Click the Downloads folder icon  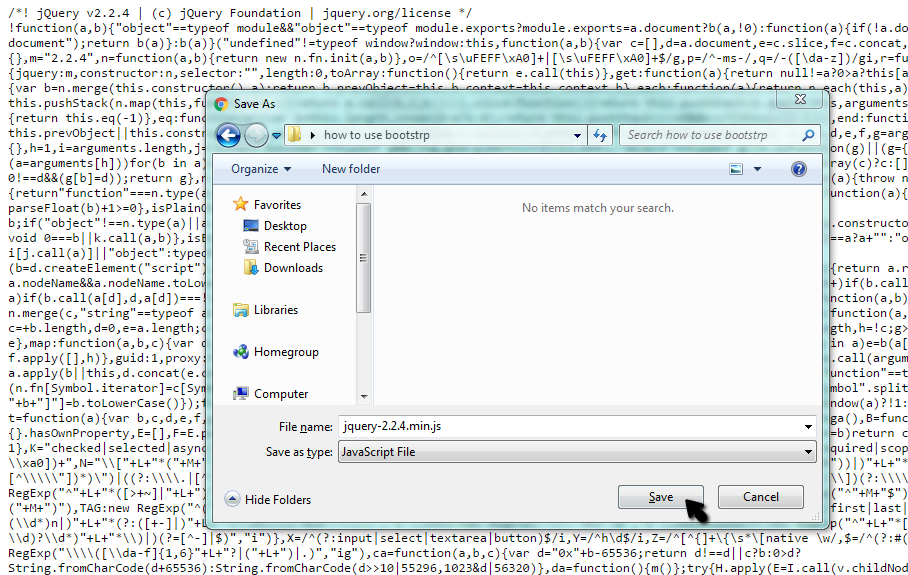[251, 268]
